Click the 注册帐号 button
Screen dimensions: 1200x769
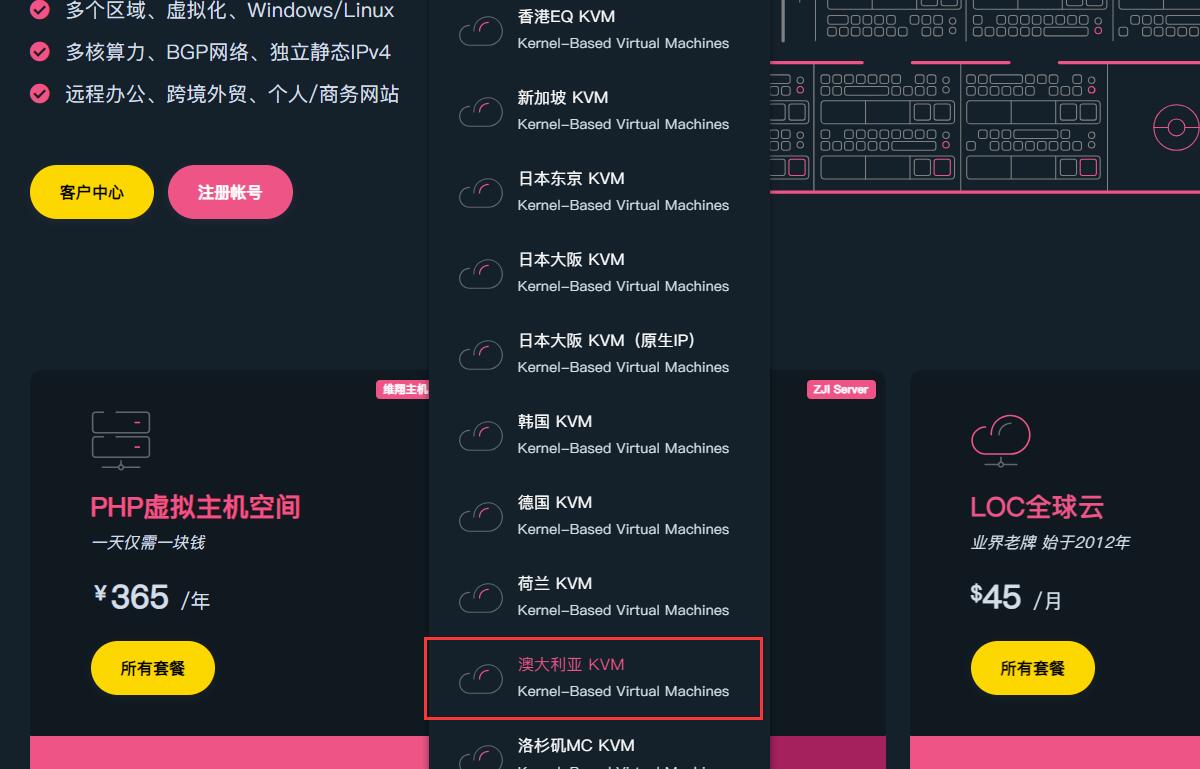pos(230,192)
